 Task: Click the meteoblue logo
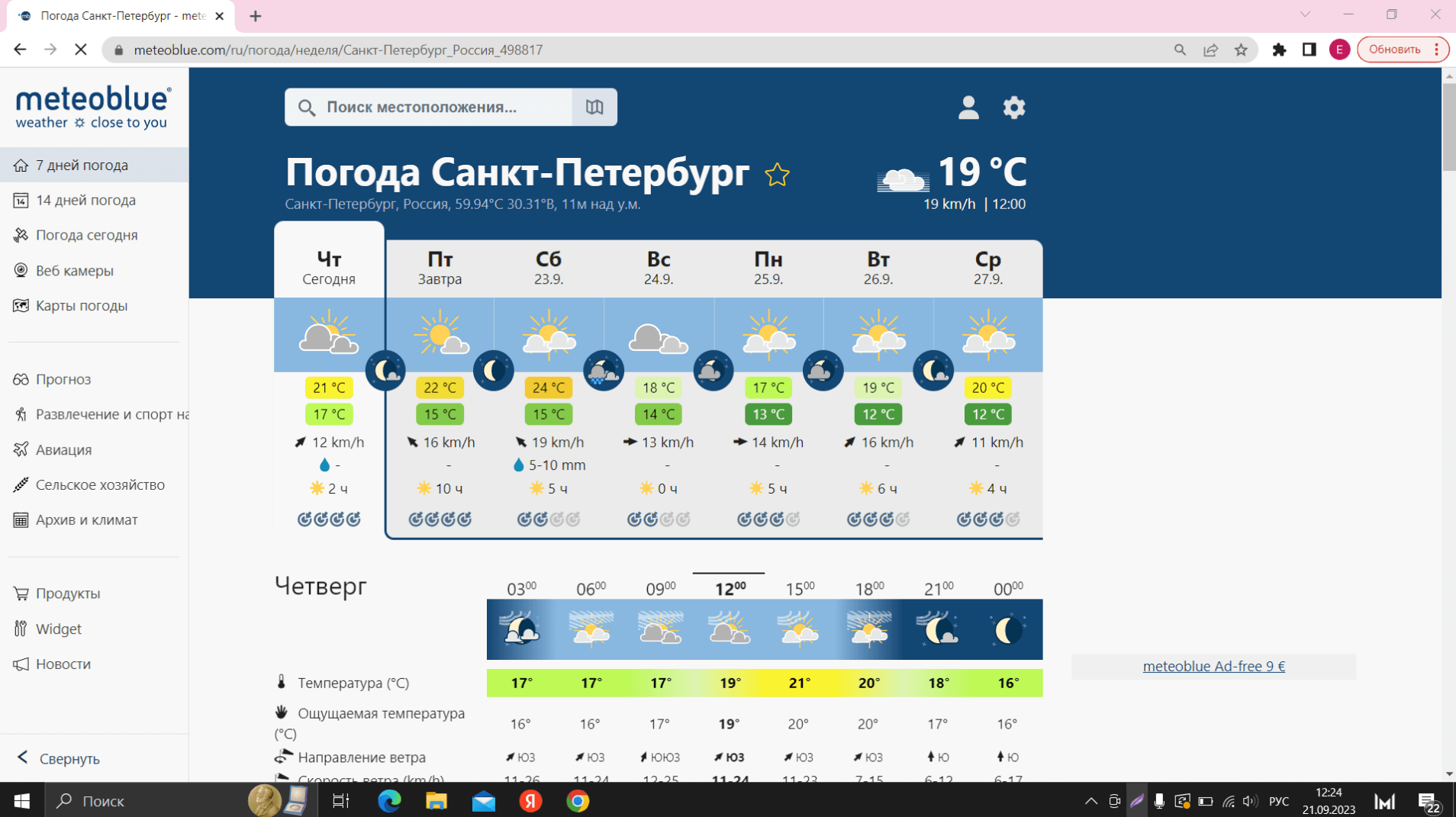click(93, 108)
